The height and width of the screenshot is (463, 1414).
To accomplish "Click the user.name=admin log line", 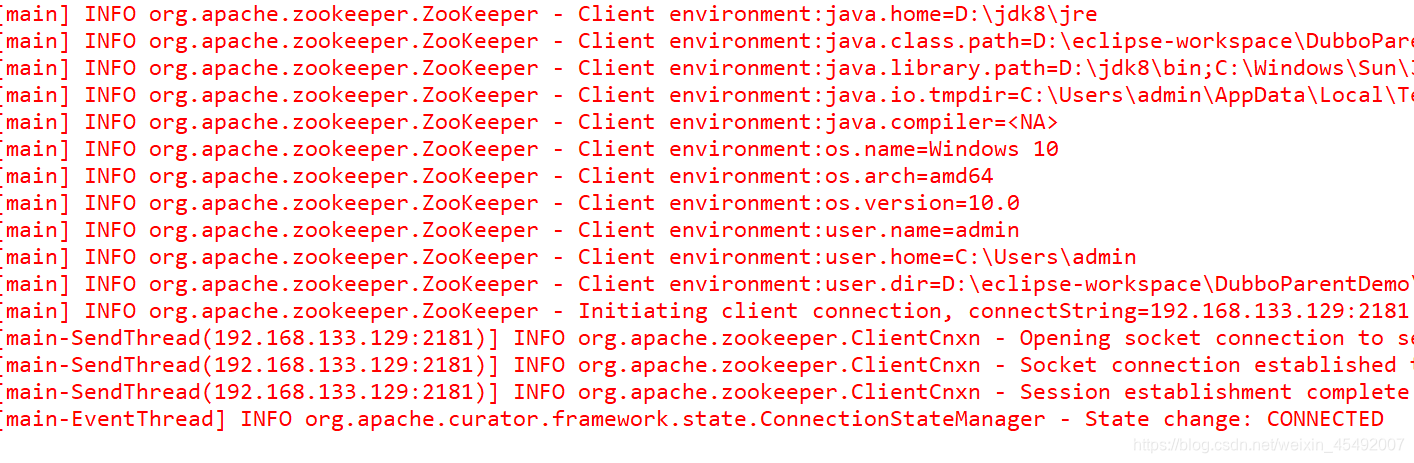I will point(511,230).
